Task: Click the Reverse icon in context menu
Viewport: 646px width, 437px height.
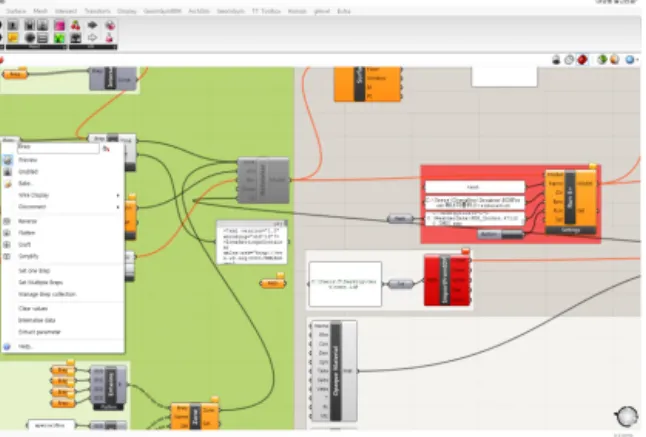Action: 7,222
